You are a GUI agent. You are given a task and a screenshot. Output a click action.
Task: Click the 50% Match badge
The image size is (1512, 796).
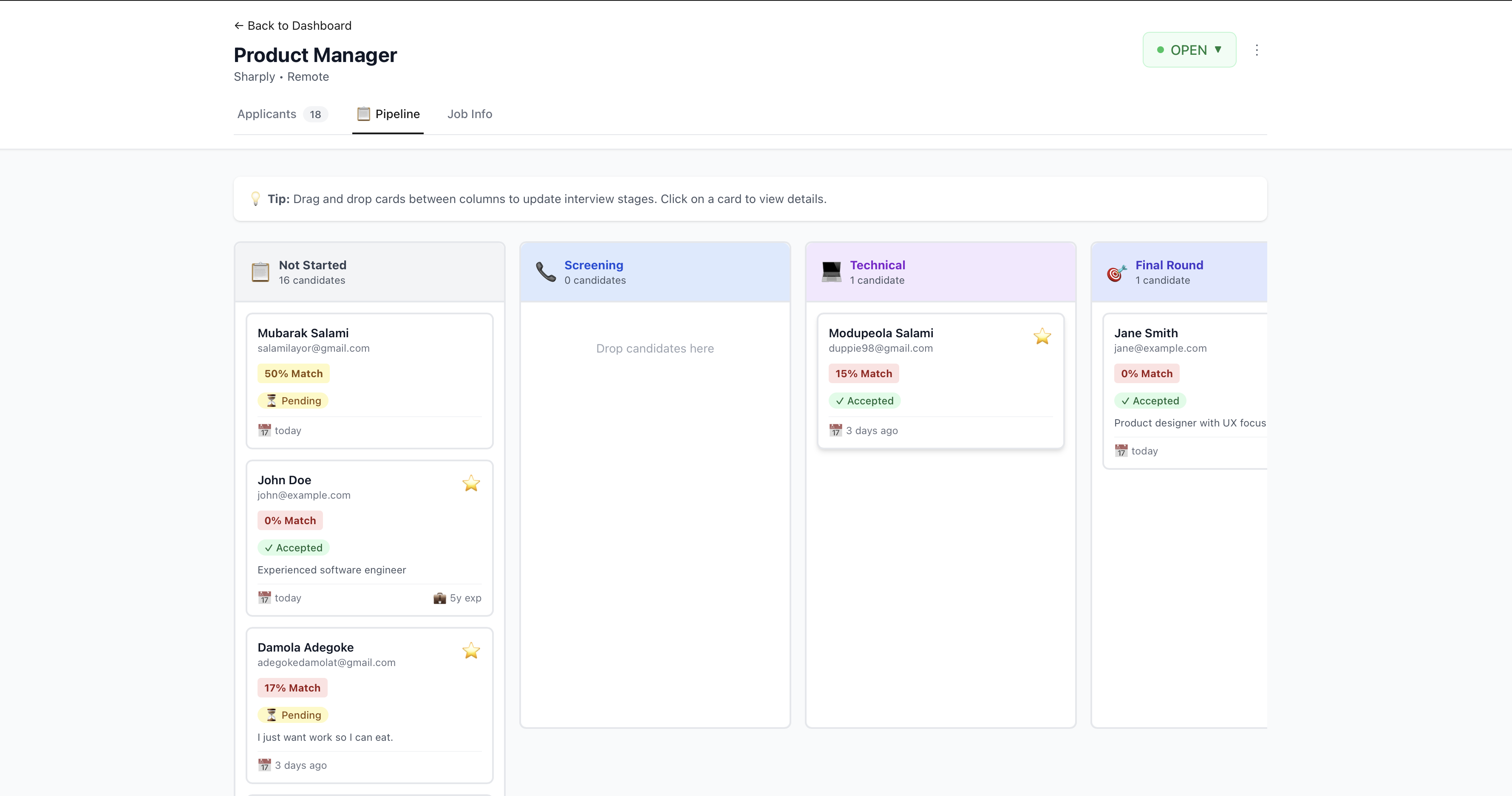(x=293, y=374)
